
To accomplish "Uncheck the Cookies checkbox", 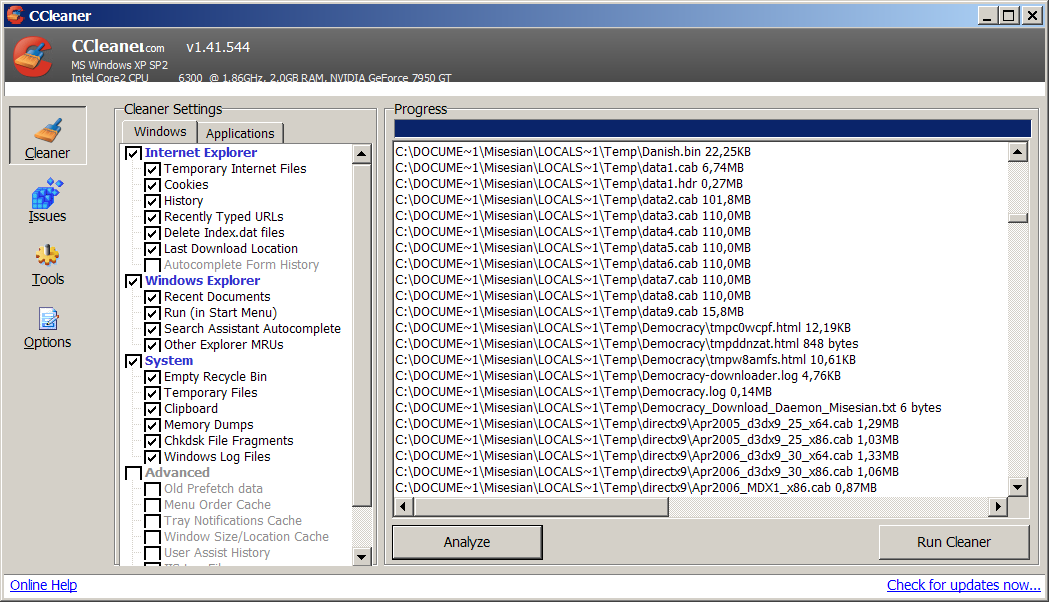I will (153, 185).
